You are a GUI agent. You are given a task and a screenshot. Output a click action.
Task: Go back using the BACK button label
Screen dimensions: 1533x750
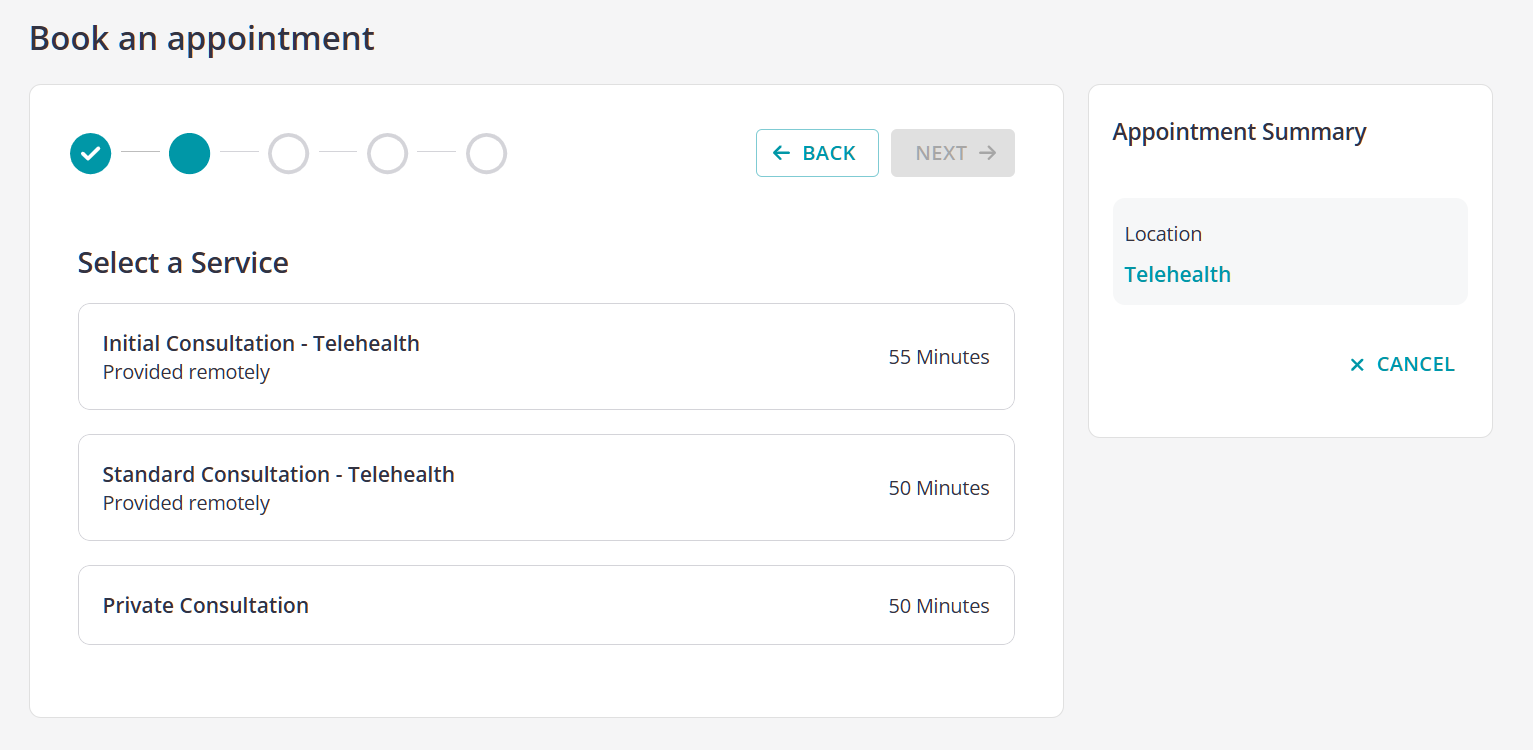pos(829,153)
